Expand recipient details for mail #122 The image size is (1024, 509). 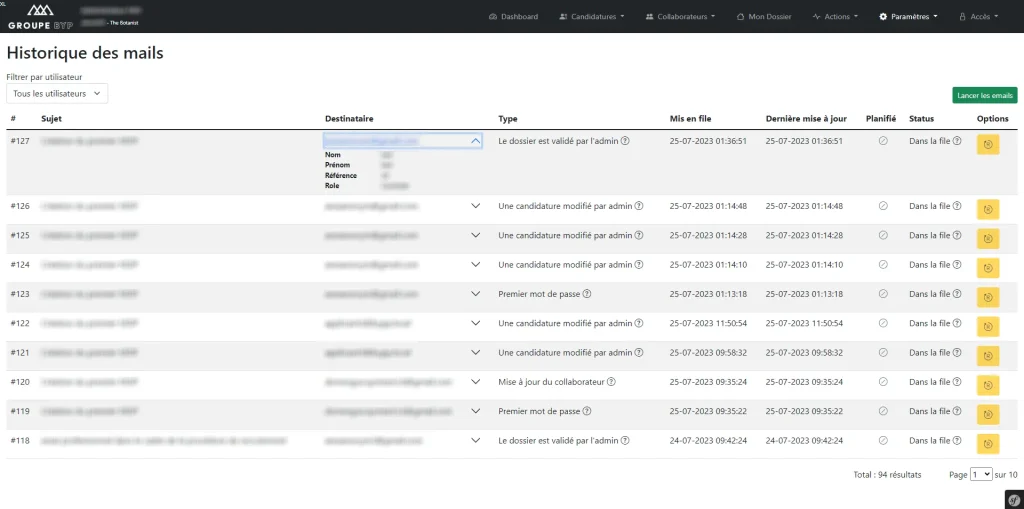click(x=475, y=323)
